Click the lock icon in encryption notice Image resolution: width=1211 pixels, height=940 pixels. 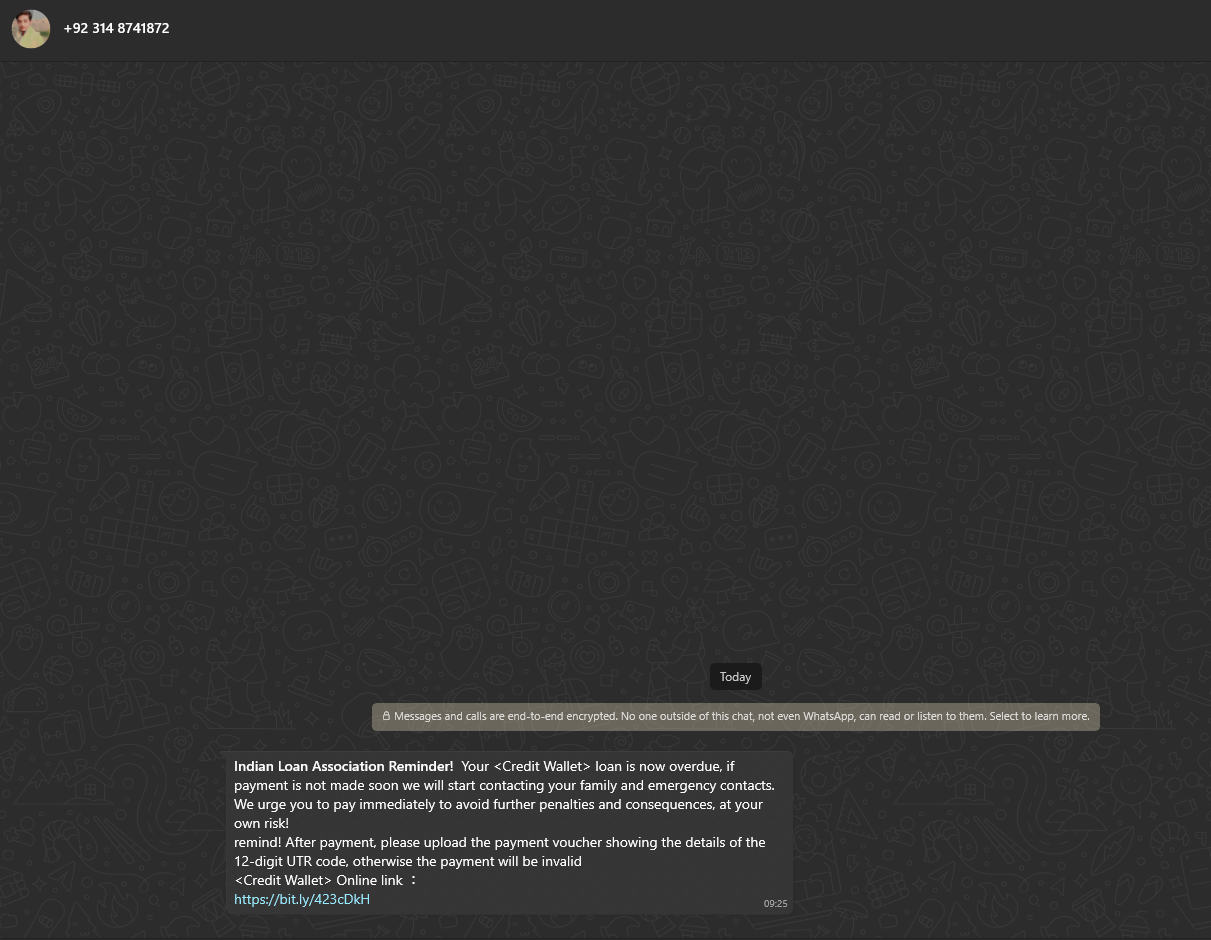tap(386, 716)
